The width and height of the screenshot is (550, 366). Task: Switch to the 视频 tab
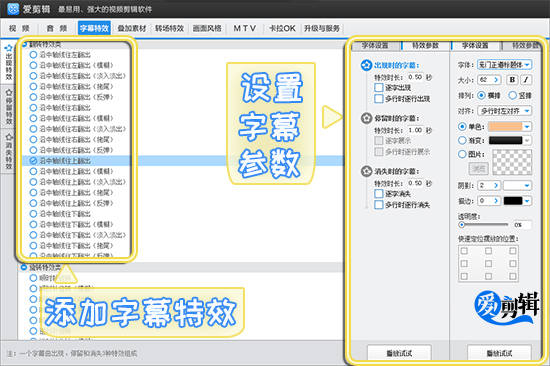pos(19,28)
